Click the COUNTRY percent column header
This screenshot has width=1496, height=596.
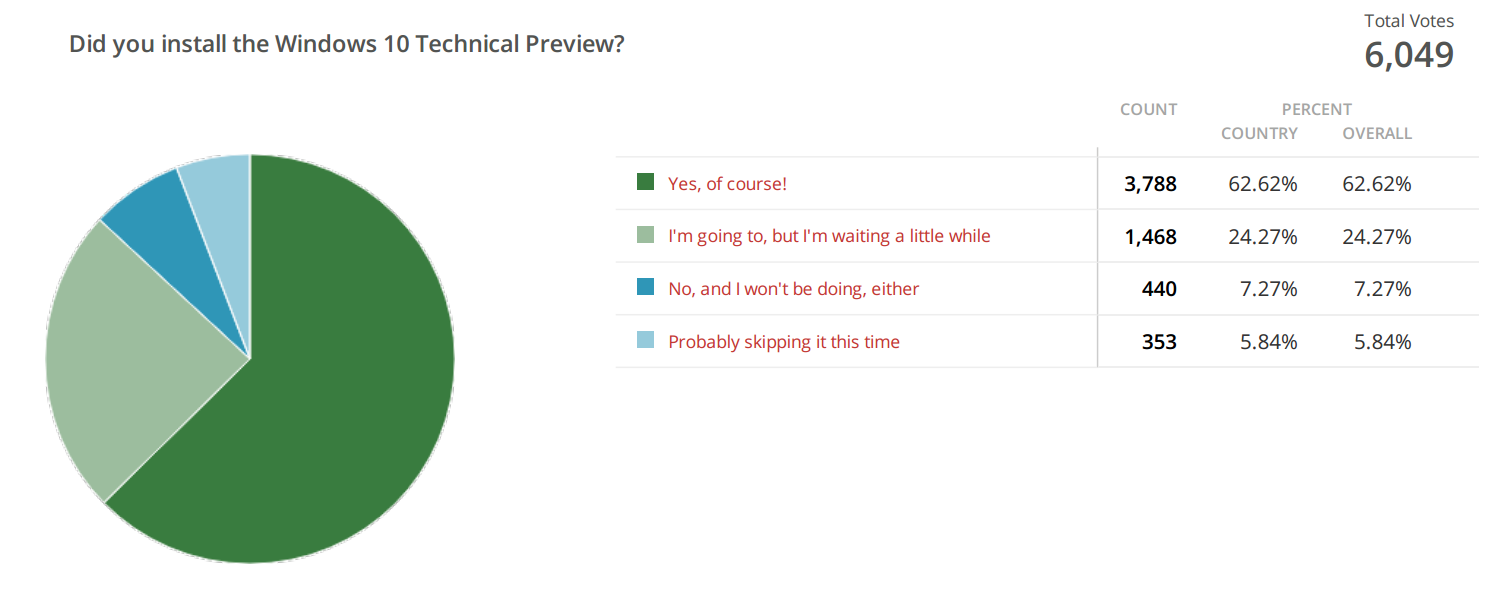[x=1259, y=133]
